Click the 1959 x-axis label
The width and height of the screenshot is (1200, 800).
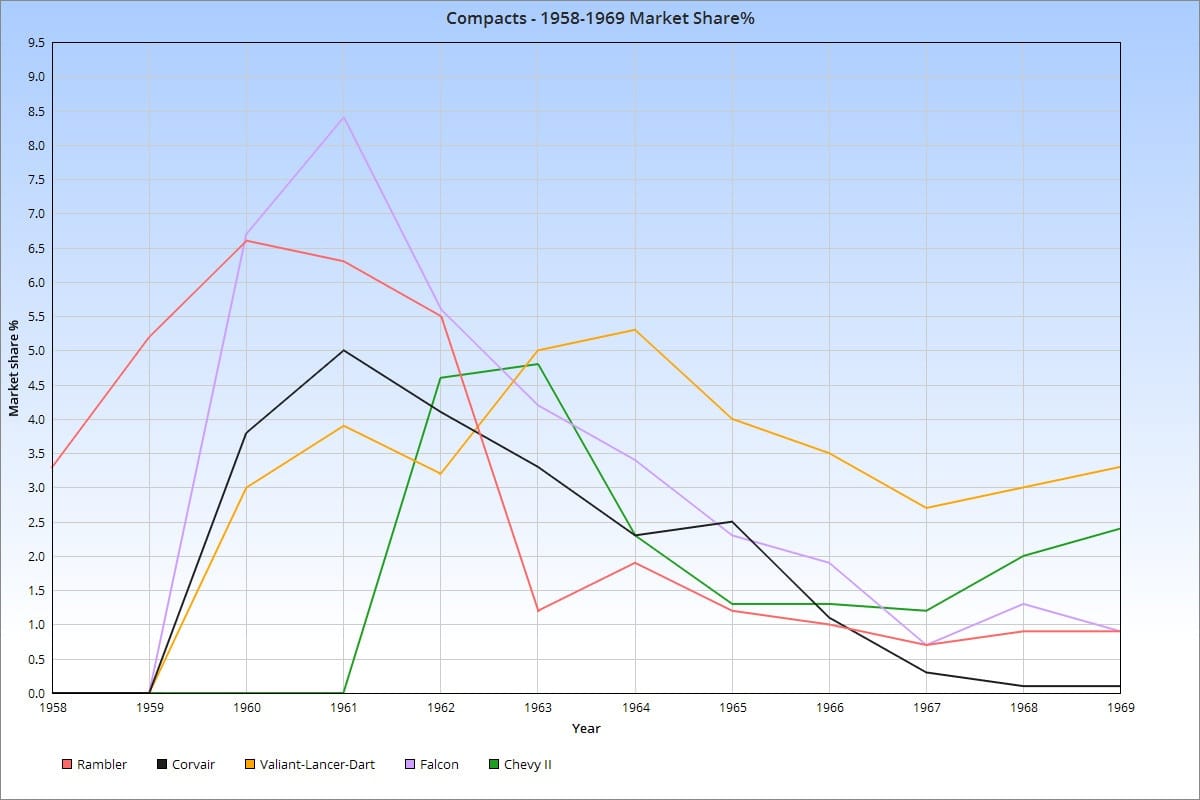tap(149, 708)
